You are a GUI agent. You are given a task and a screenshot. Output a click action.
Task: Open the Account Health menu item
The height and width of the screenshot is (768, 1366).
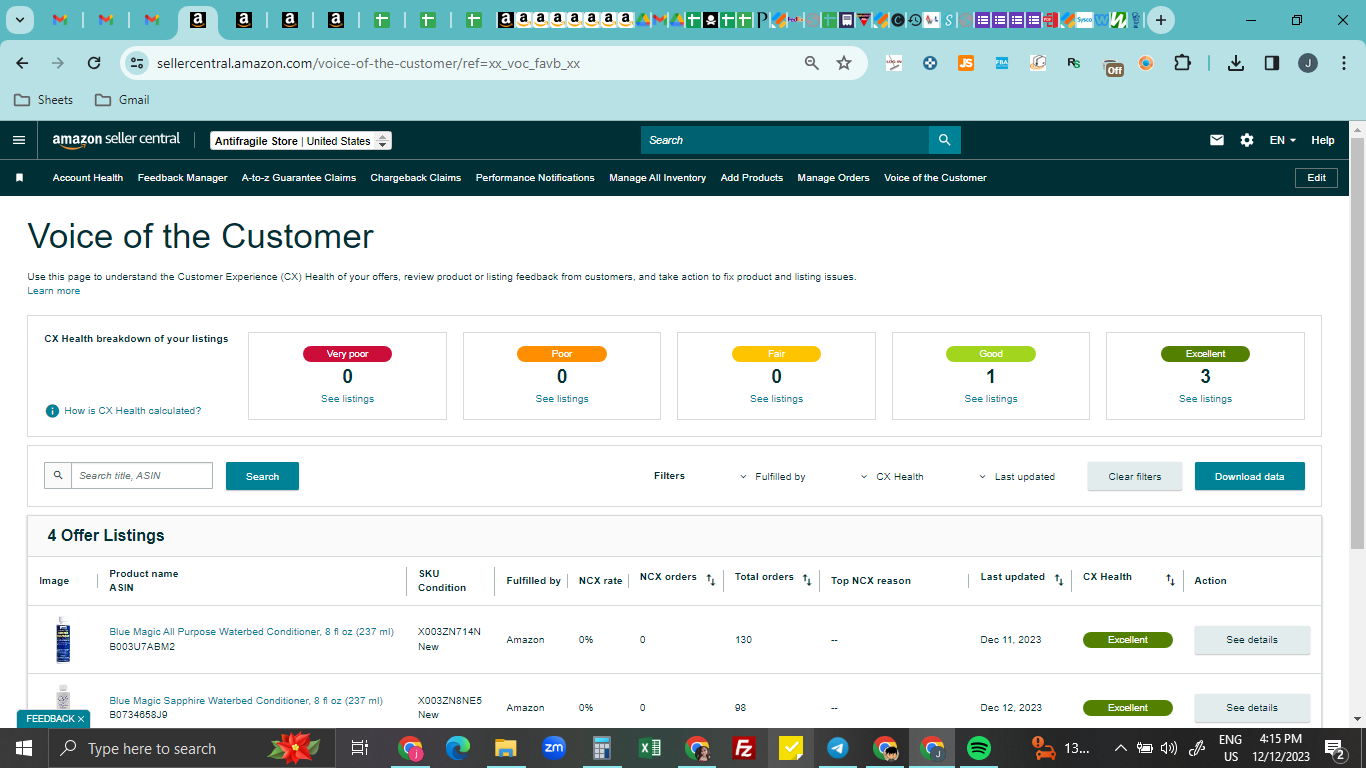pyautogui.click(x=88, y=178)
